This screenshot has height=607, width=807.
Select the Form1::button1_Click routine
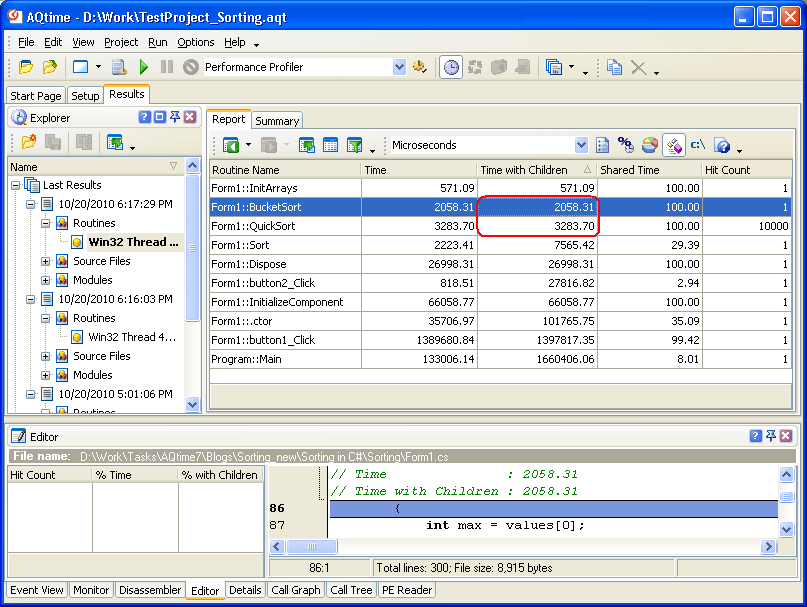click(x=500, y=340)
